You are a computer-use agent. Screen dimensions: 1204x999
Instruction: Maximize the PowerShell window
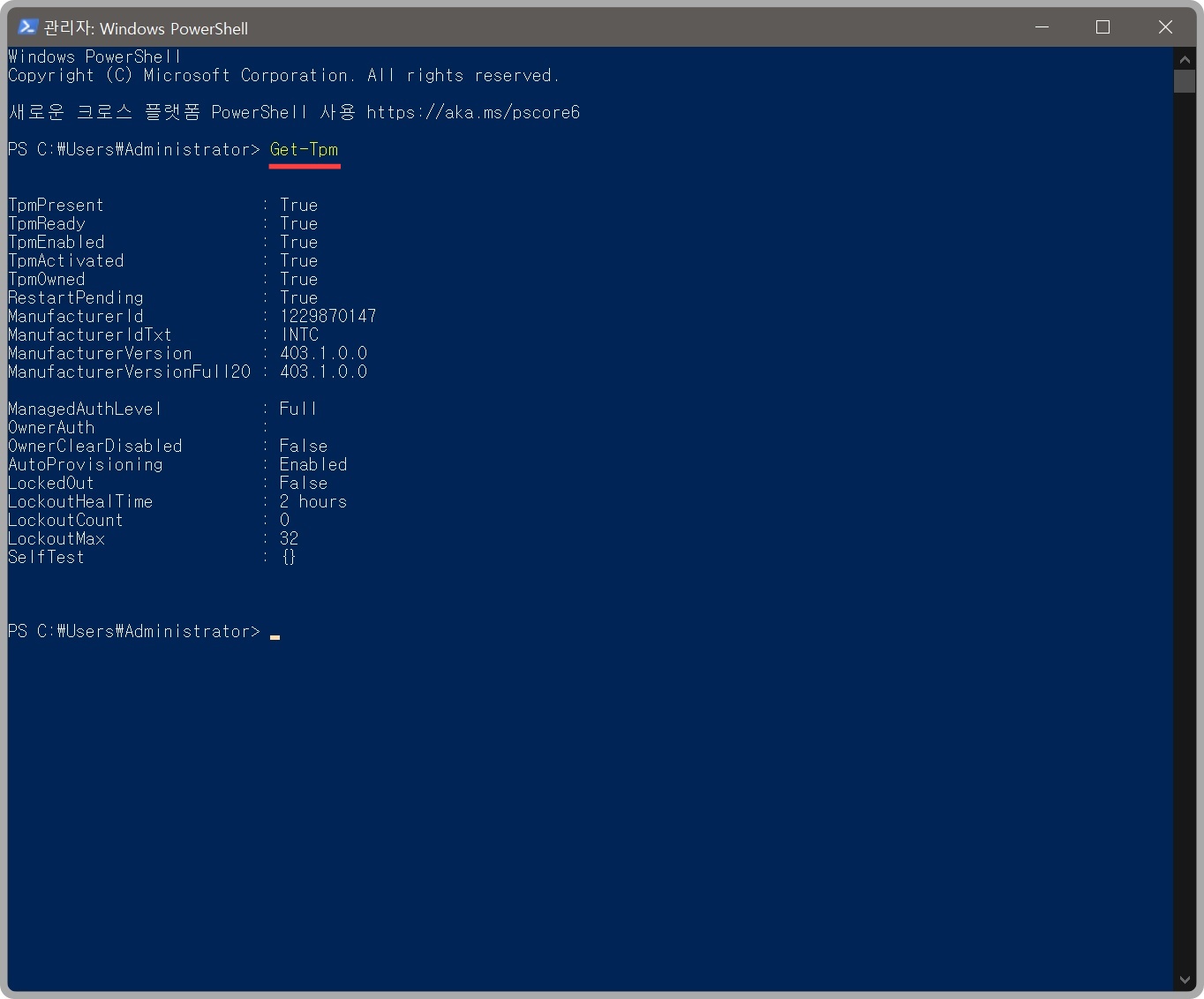(1102, 27)
